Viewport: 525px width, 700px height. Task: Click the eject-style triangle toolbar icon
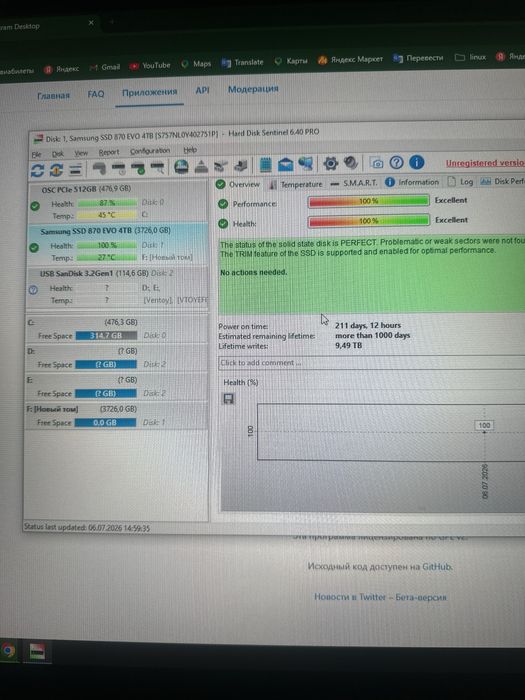tap(201, 167)
